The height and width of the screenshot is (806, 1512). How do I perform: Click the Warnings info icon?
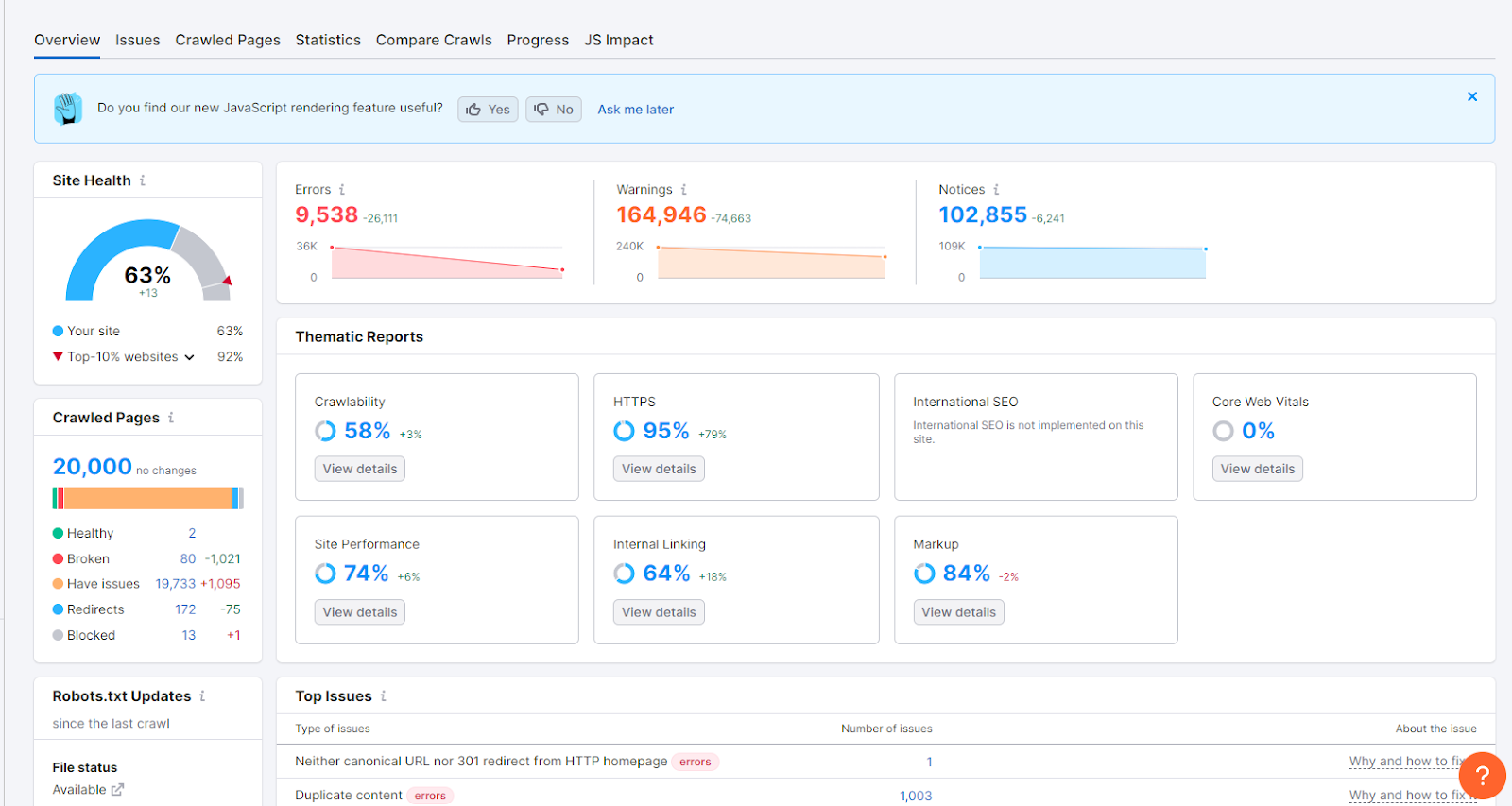click(x=684, y=190)
